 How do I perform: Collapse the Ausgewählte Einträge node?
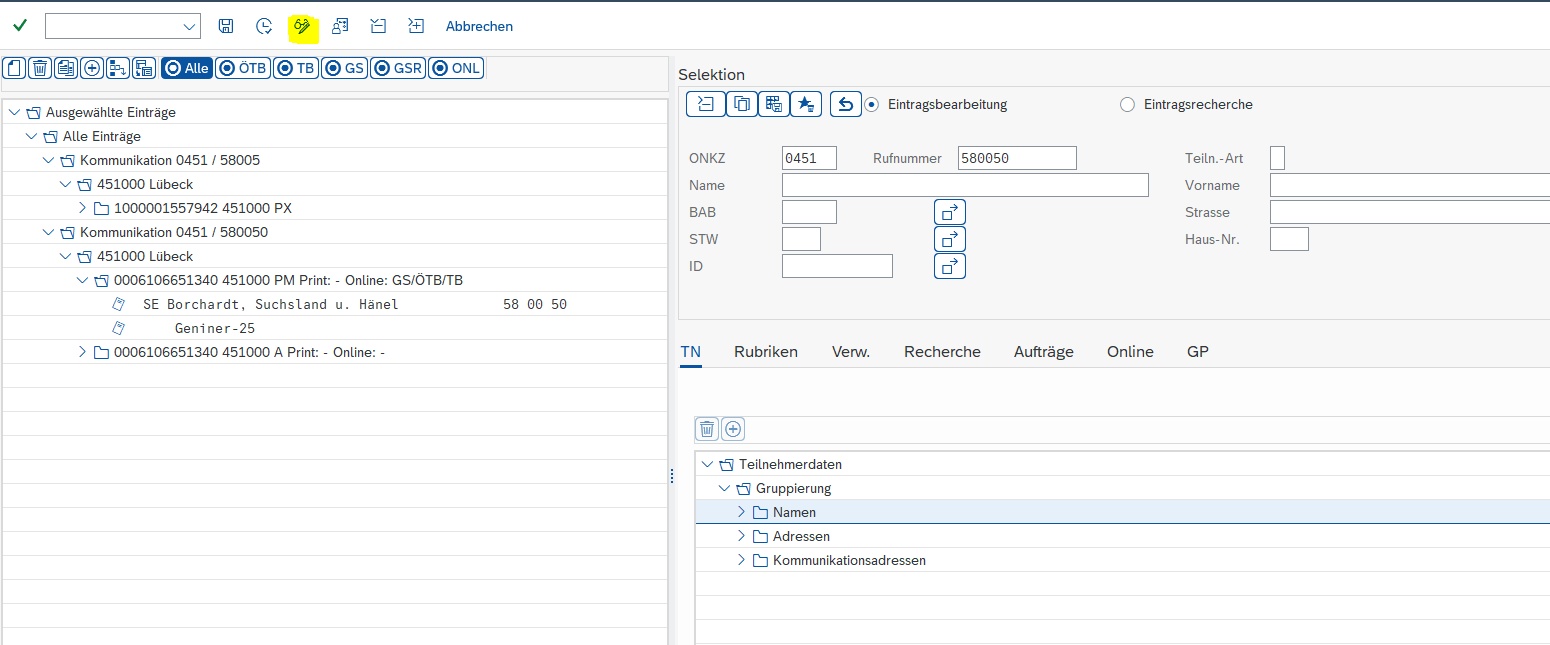coord(14,112)
